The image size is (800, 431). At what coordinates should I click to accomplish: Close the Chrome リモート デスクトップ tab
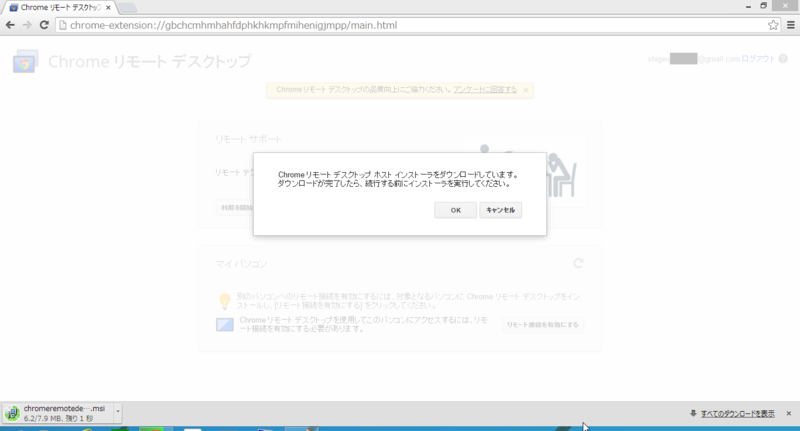click(108, 8)
